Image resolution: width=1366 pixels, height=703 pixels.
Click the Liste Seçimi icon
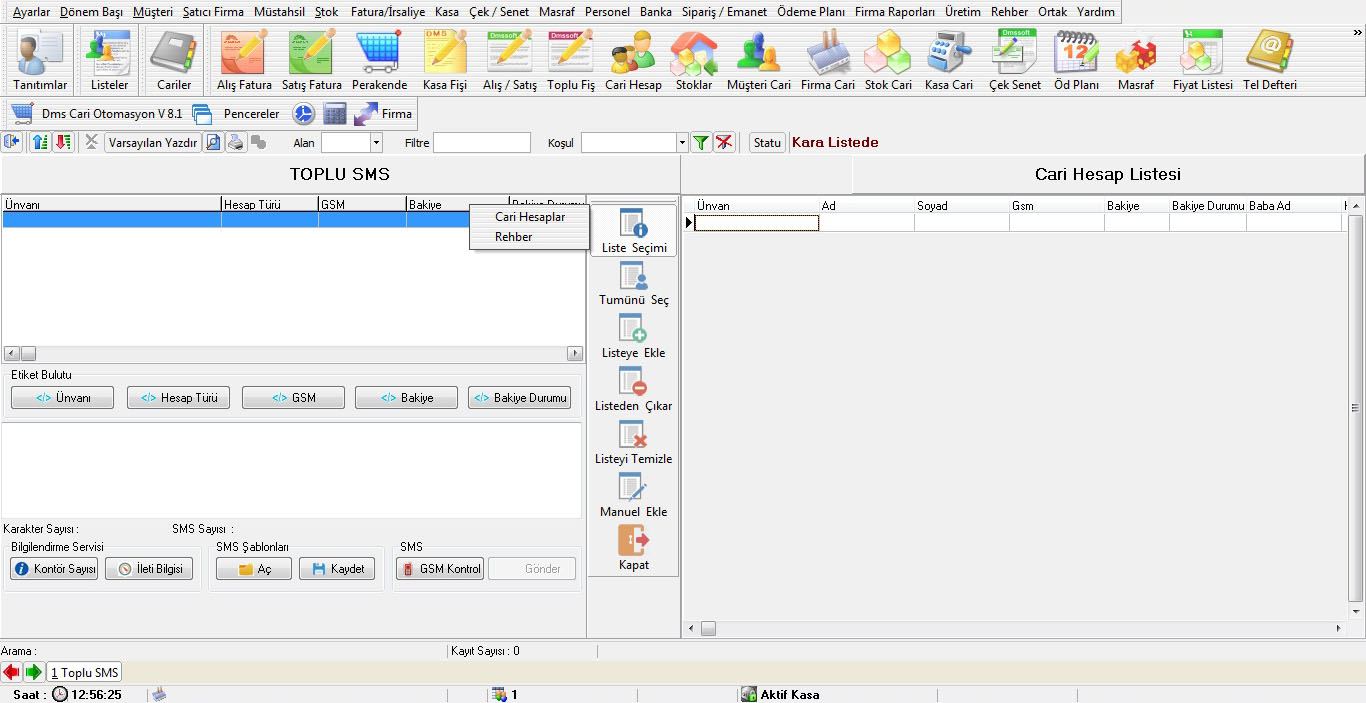634,231
